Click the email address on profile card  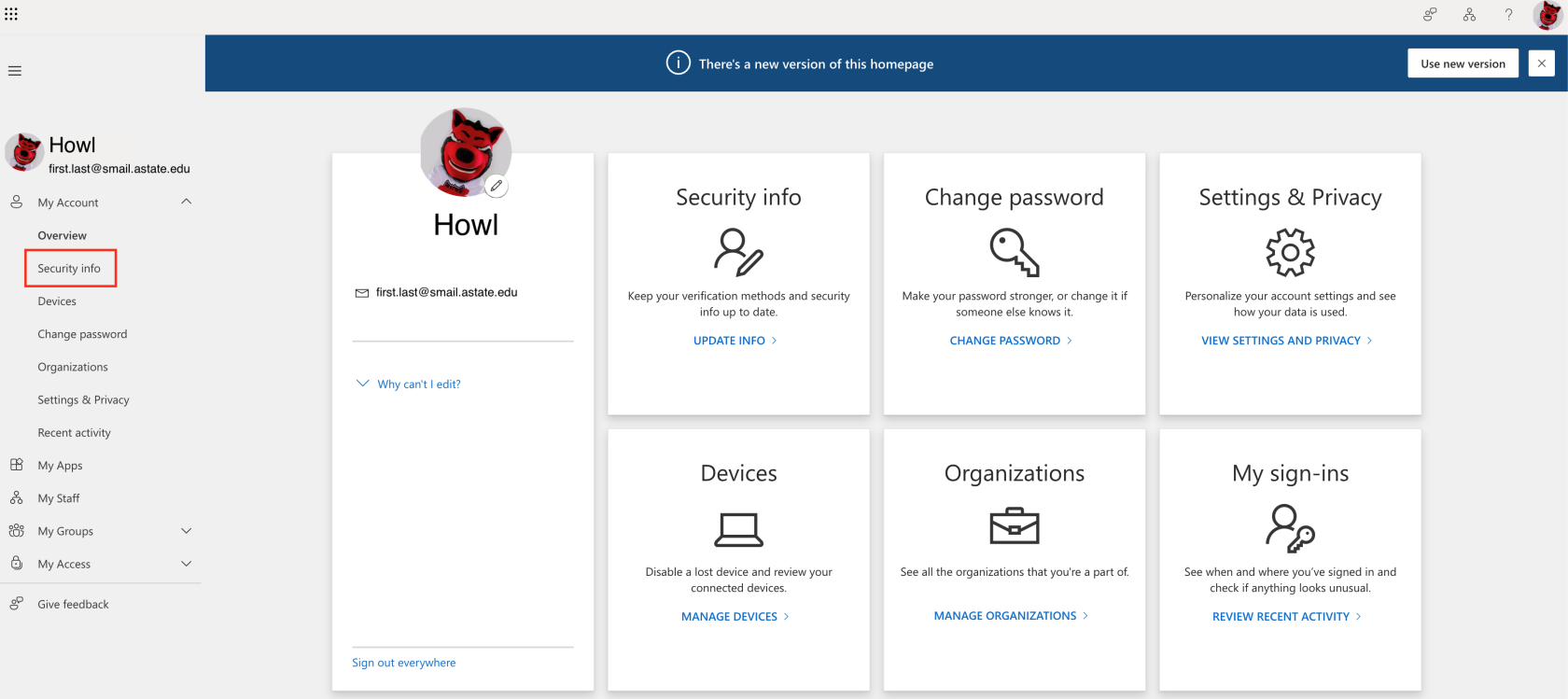pyautogui.click(x=446, y=292)
